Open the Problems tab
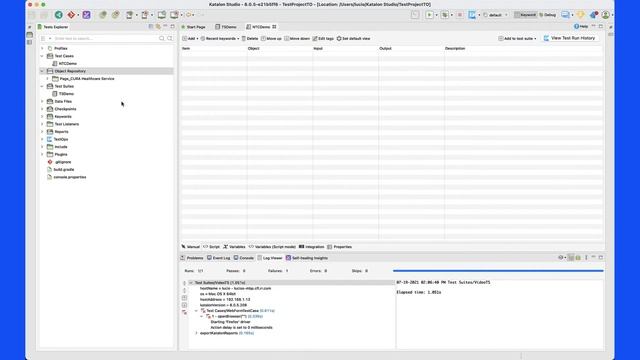The image size is (640, 360). 192,258
